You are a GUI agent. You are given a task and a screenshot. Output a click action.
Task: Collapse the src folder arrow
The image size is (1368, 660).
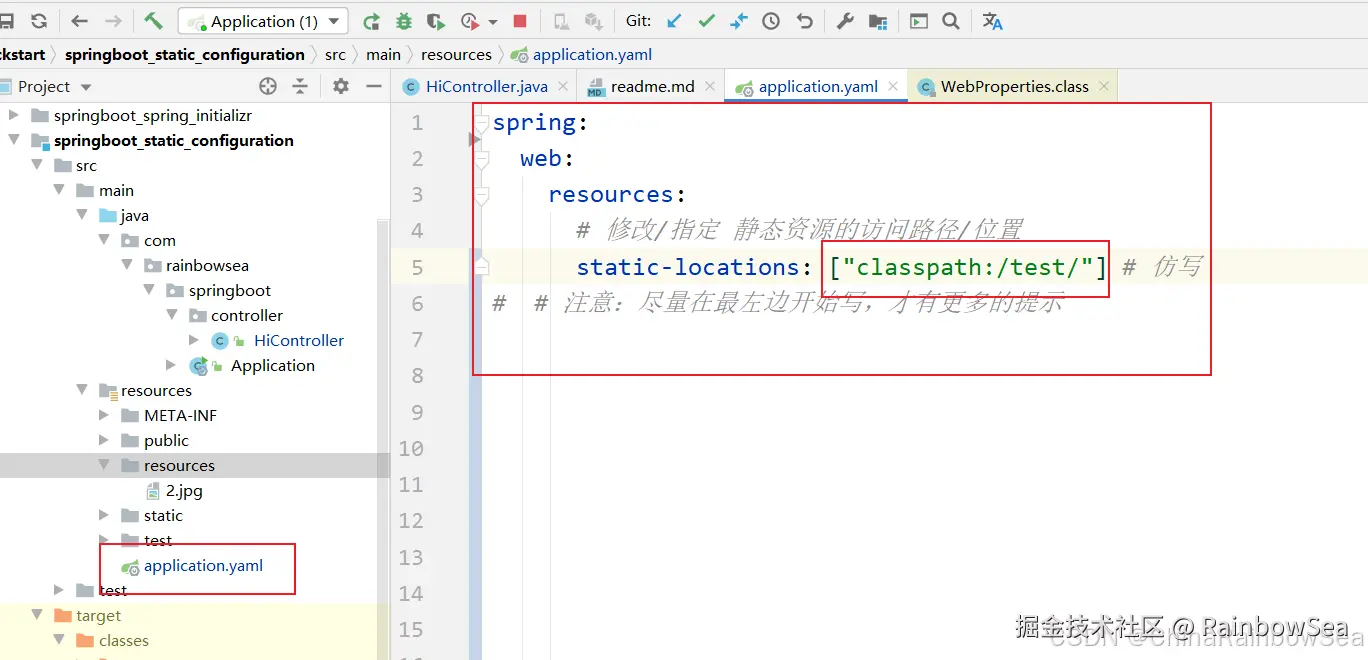click(37, 165)
